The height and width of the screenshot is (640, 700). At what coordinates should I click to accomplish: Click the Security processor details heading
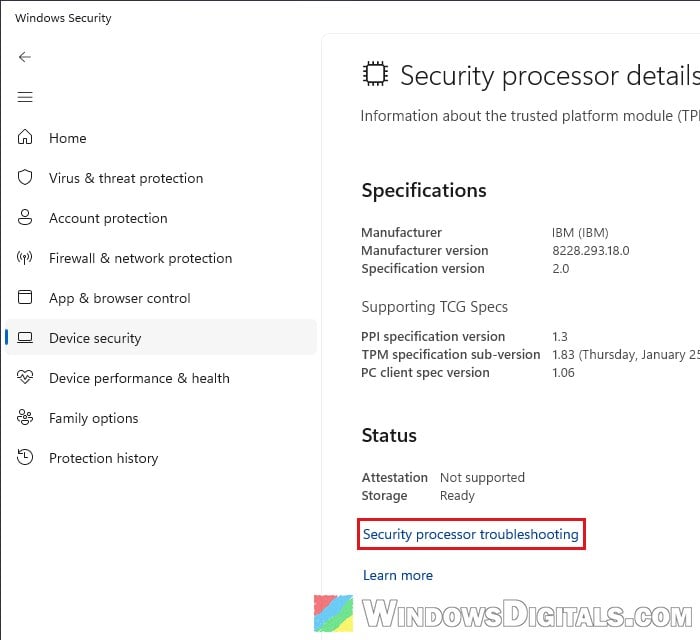(x=550, y=75)
